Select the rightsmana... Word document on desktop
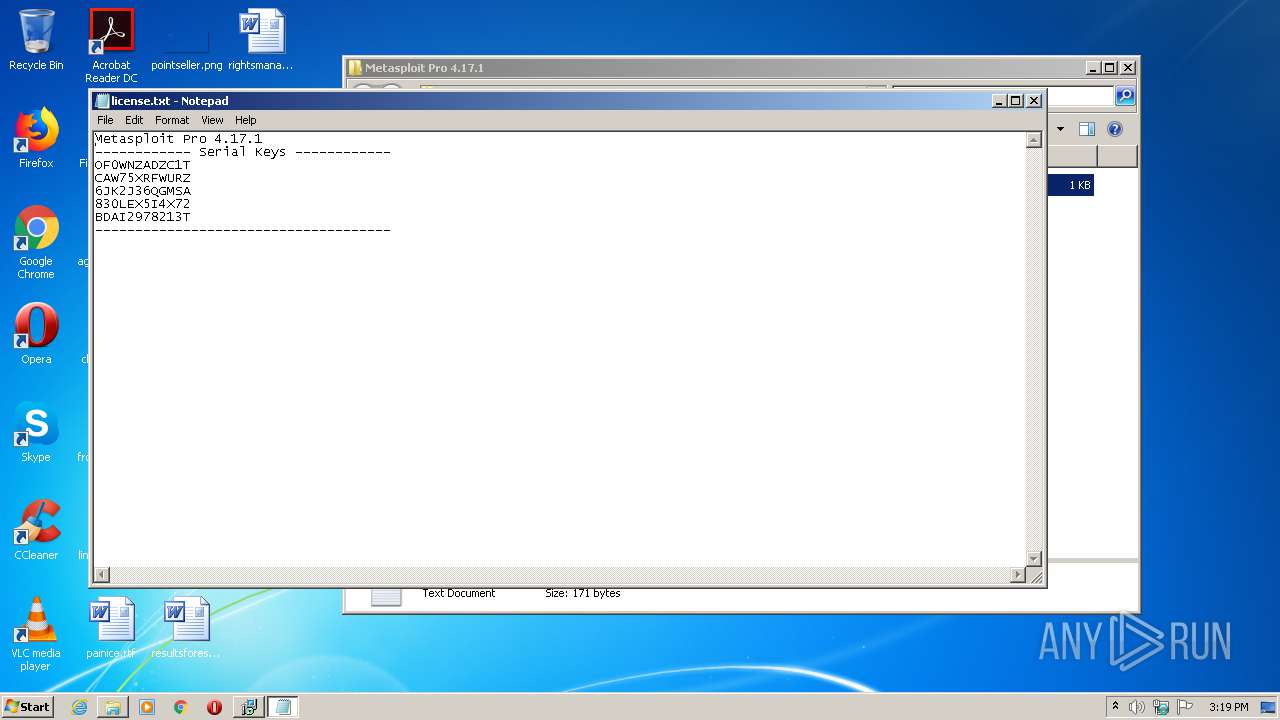 coord(261,40)
